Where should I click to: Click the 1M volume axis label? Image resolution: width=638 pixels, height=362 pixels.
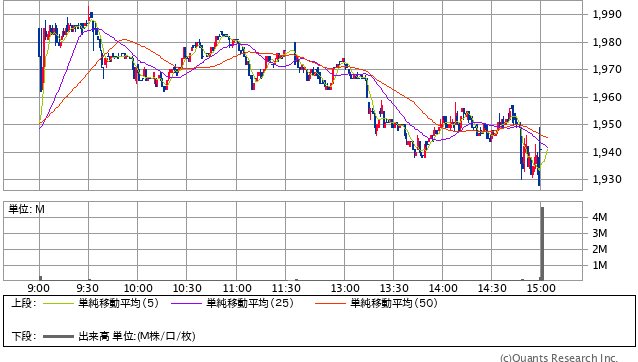(600, 265)
